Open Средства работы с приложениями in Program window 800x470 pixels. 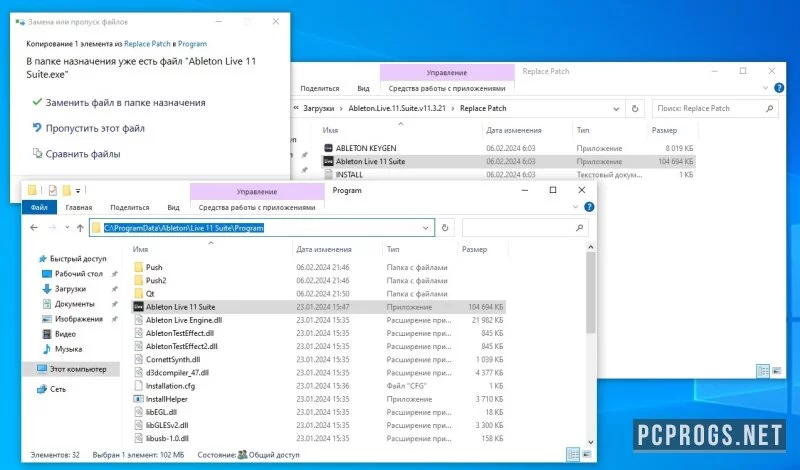(257, 207)
